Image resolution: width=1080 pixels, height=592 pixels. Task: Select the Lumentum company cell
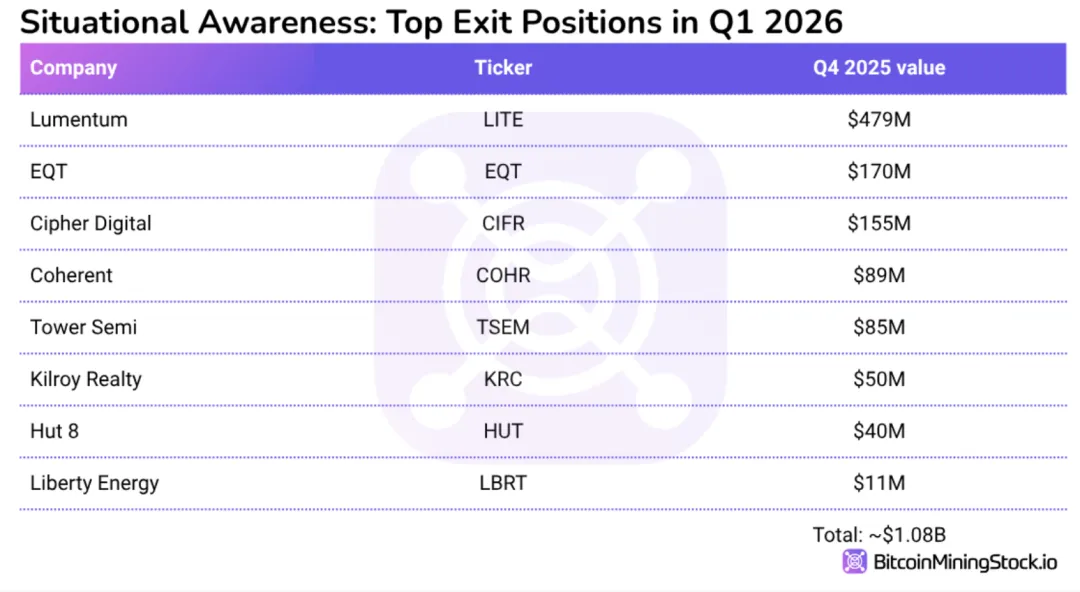click(79, 119)
